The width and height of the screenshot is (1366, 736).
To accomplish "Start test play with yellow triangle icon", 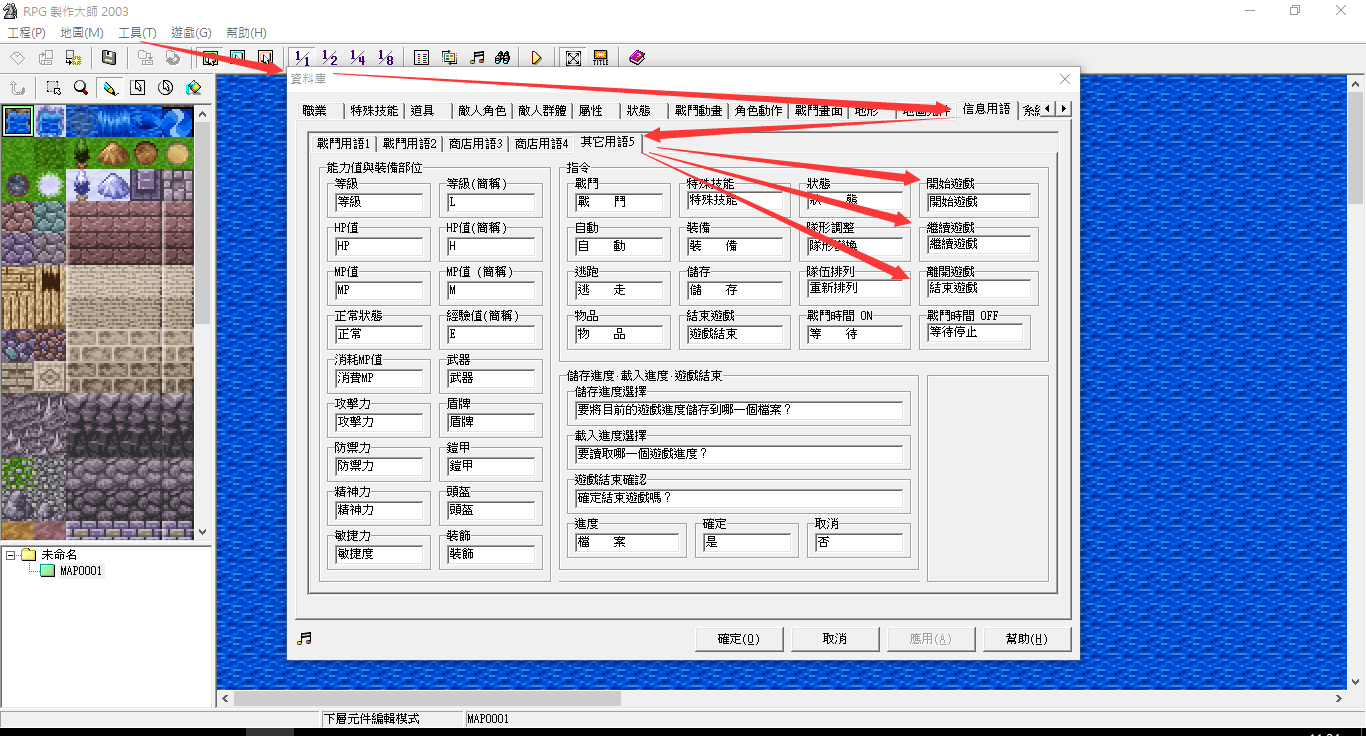I will pyautogui.click(x=537, y=58).
